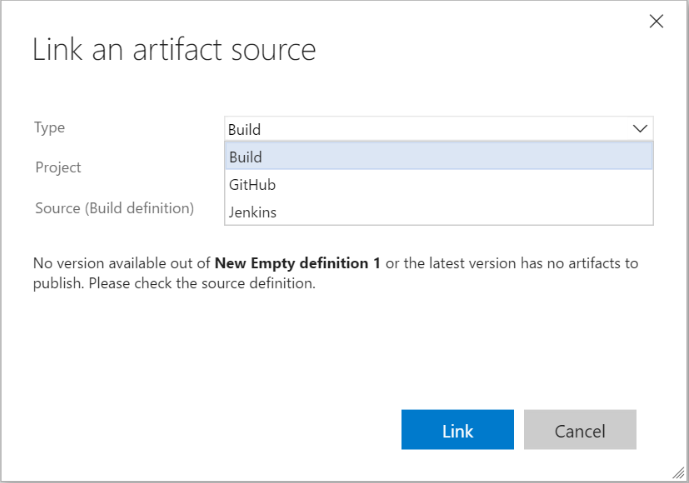Close the Link an artifact source dialog

tap(657, 22)
